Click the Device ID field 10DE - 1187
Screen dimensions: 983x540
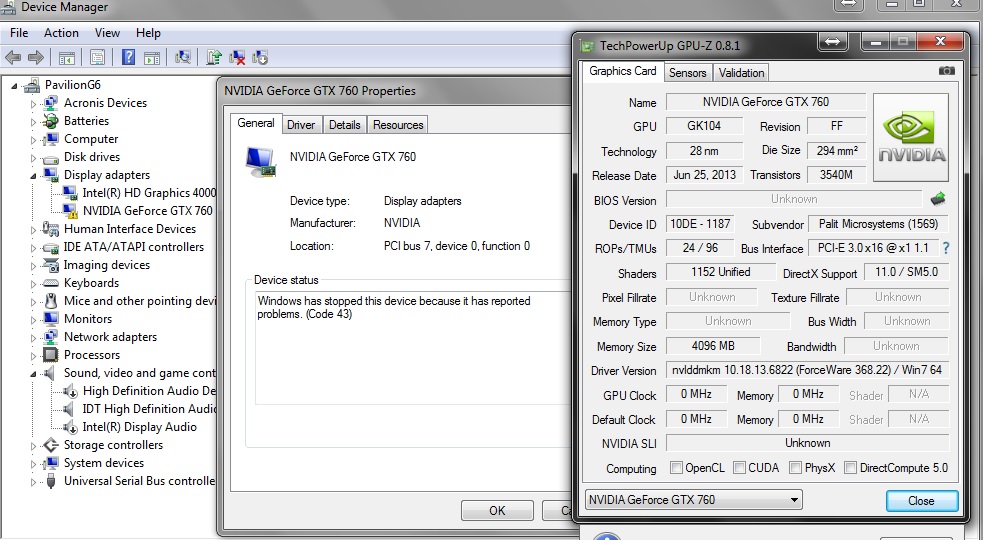(x=700, y=224)
